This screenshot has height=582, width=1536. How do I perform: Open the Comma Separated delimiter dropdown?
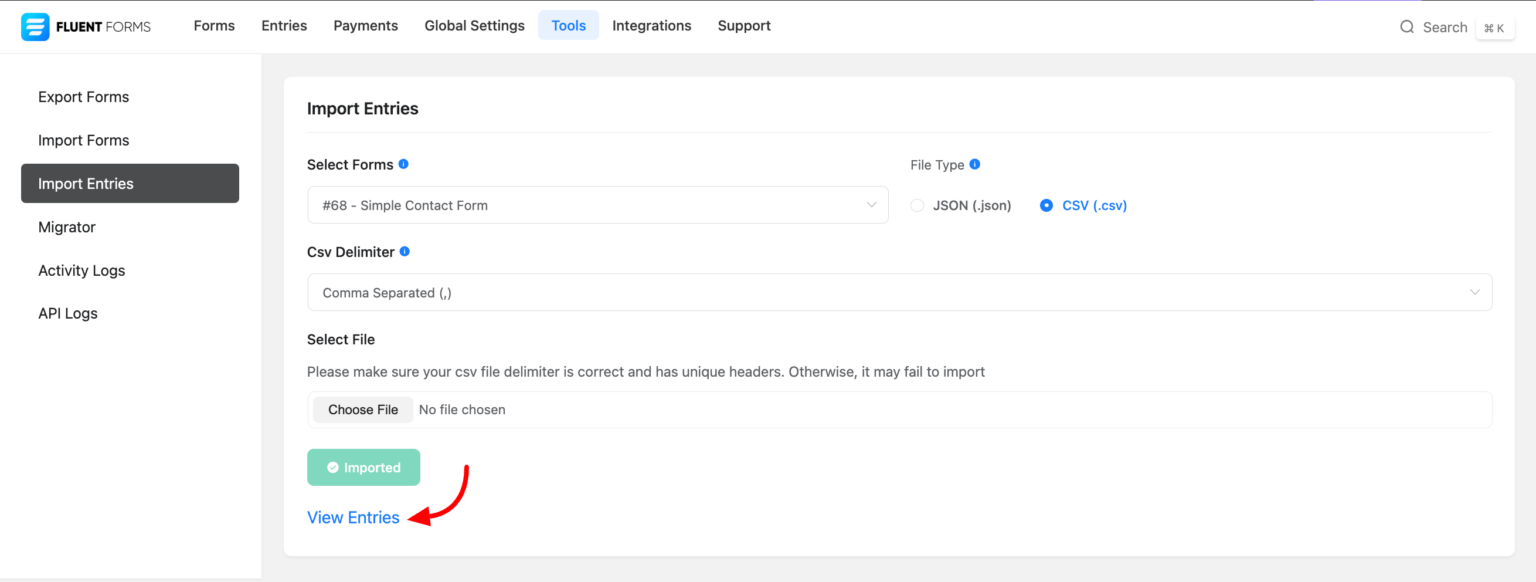898,292
